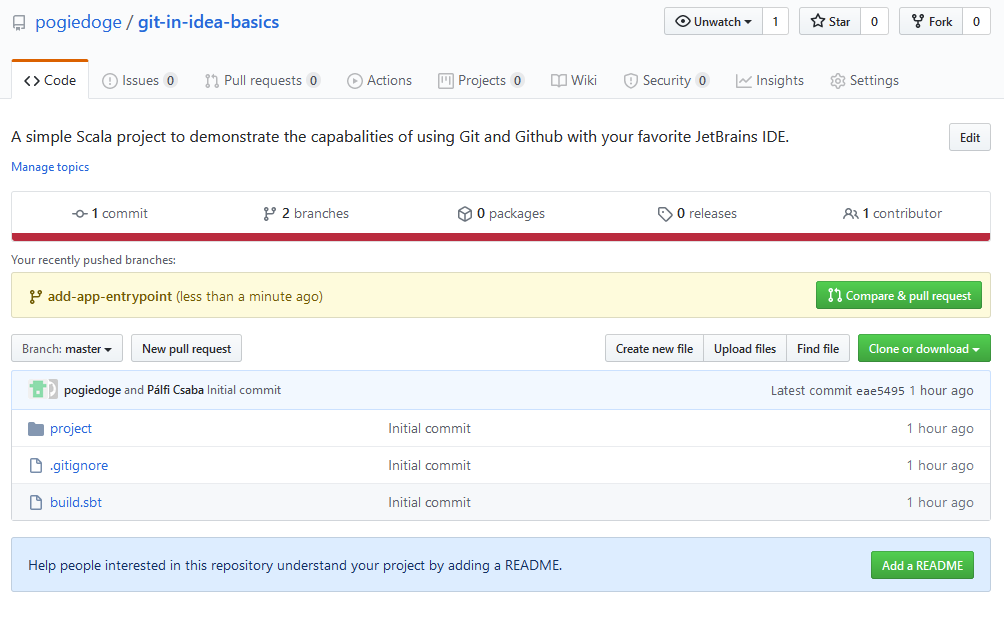The width and height of the screenshot is (1004, 627).
Task: Open the Unwatch notifications dropdown
Action: click(x=713, y=22)
